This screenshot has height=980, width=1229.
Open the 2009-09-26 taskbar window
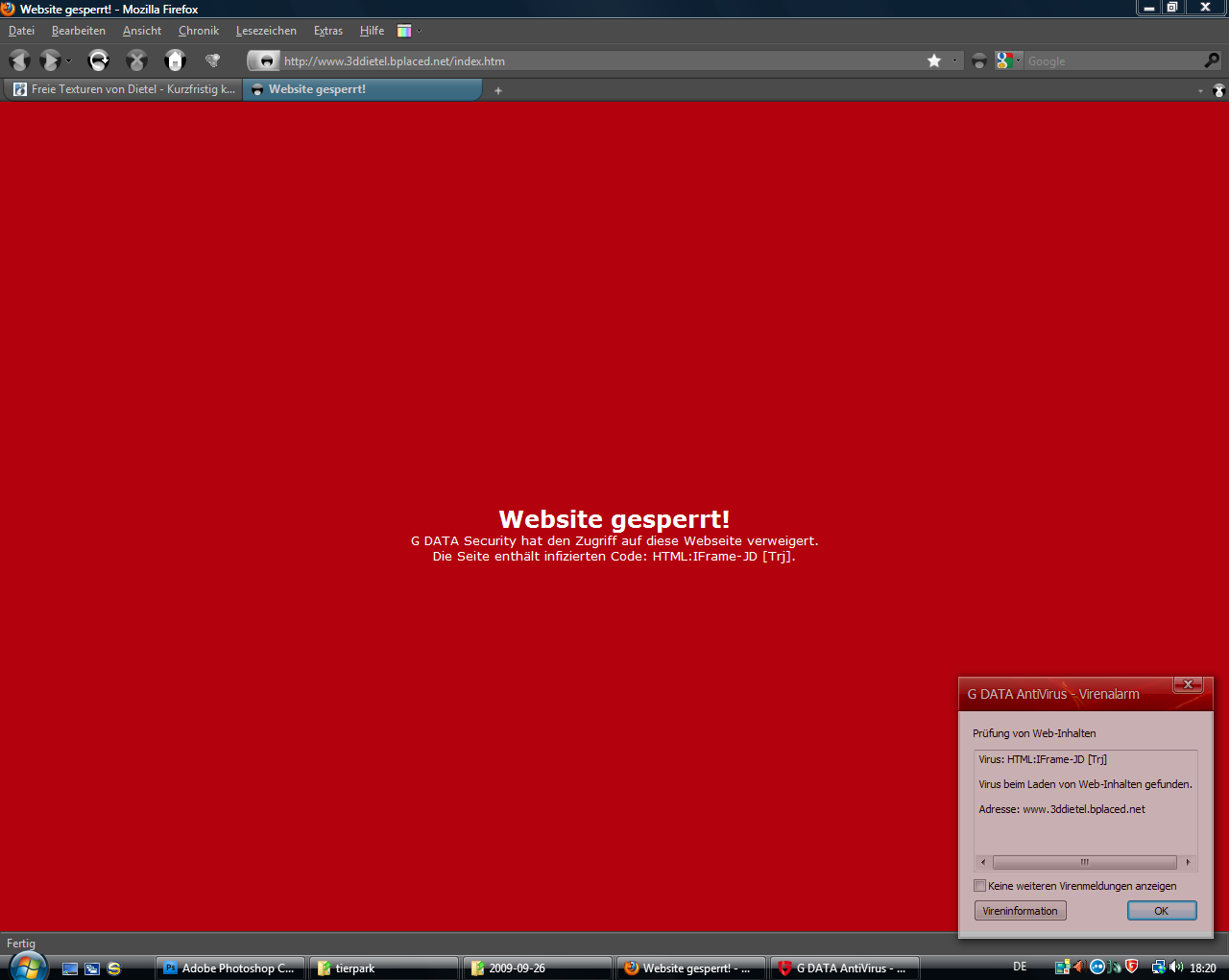click(x=538, y=968)
